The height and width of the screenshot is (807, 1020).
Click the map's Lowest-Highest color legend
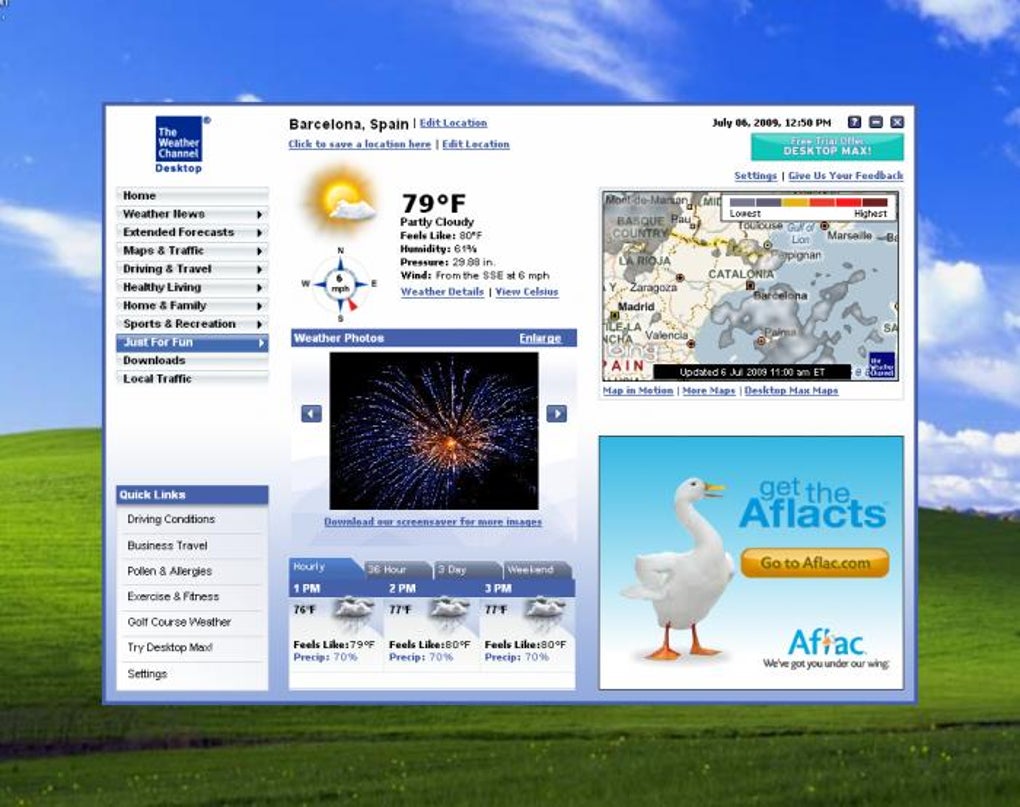[809, 207]
